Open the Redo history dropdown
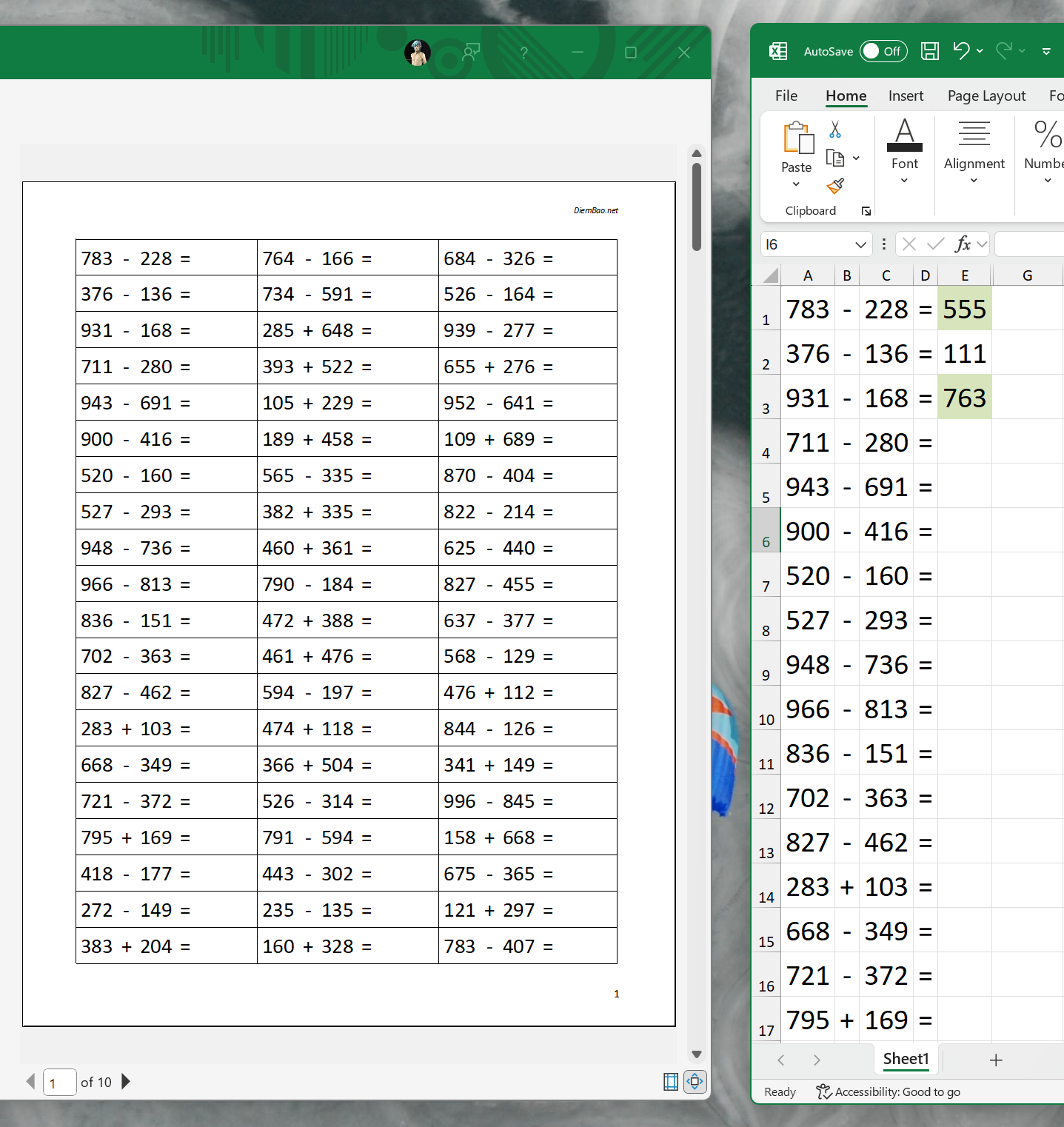The height and width of the screenshot is (1127, 1064). pyautogui.click(x=1022, y=51)
